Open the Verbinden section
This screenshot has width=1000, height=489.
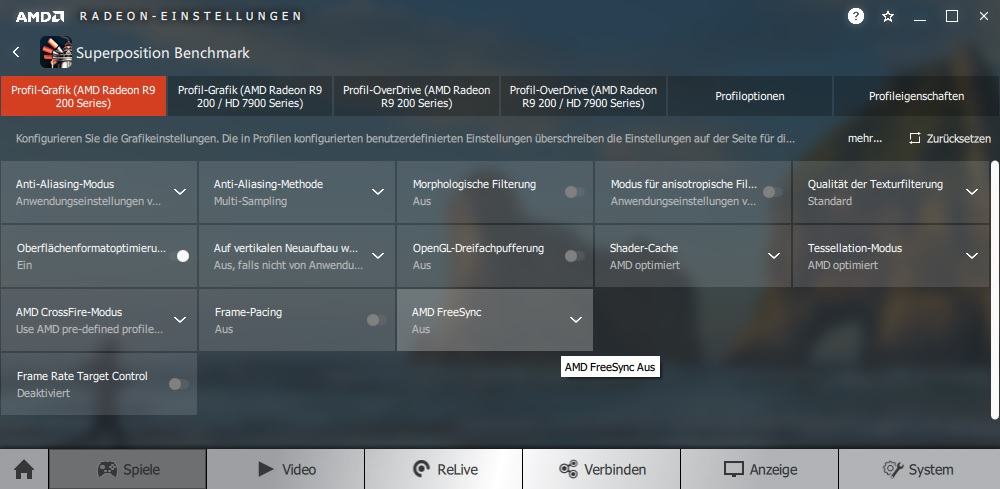coord(602,470)
